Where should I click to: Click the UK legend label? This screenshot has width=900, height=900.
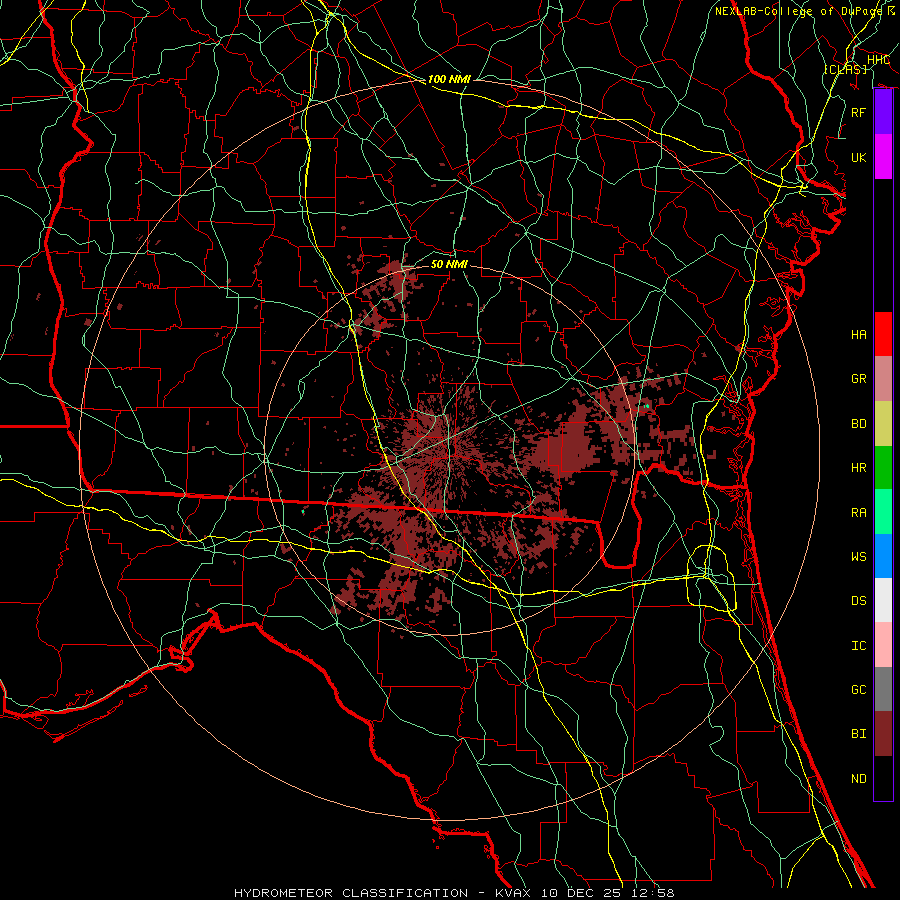(859, 157)
